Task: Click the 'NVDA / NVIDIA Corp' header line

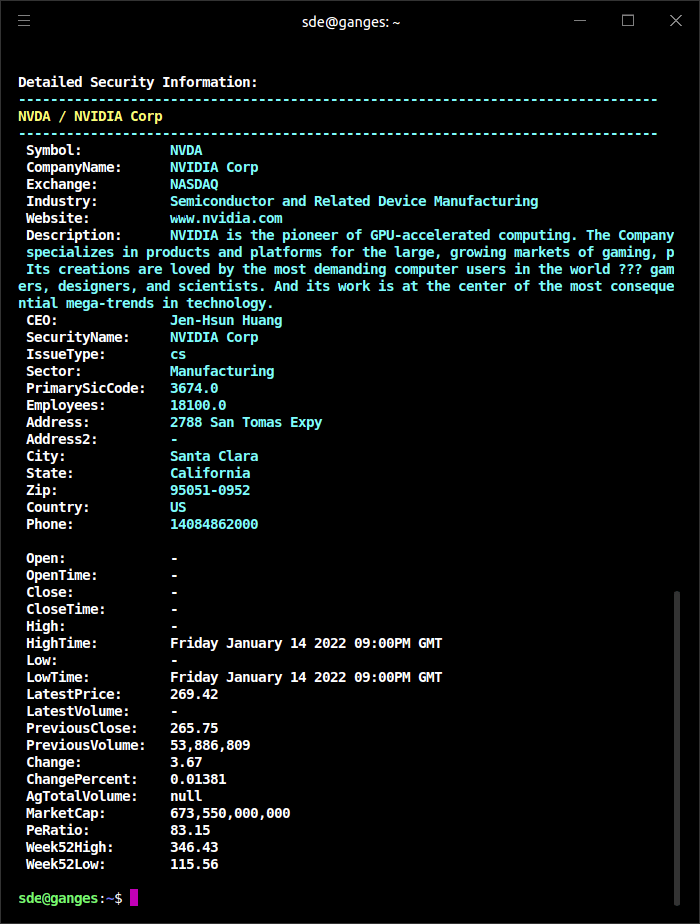Action: click(x=90, y=117)
